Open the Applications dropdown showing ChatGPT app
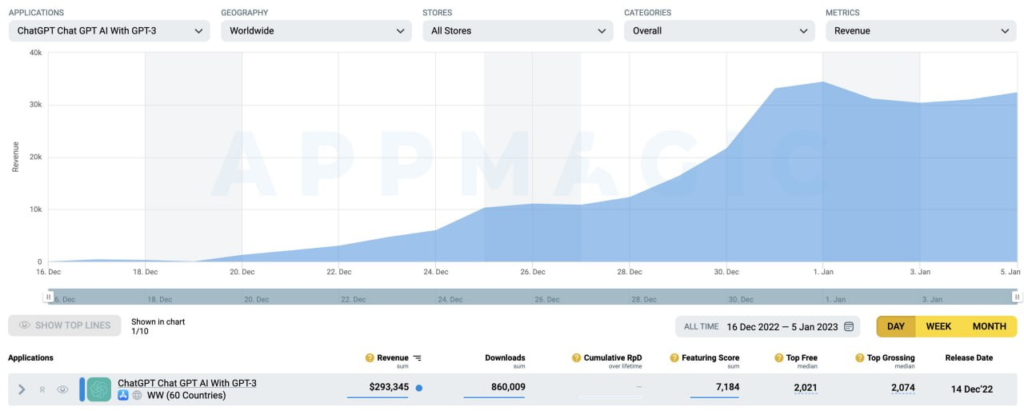 [109, 31]
